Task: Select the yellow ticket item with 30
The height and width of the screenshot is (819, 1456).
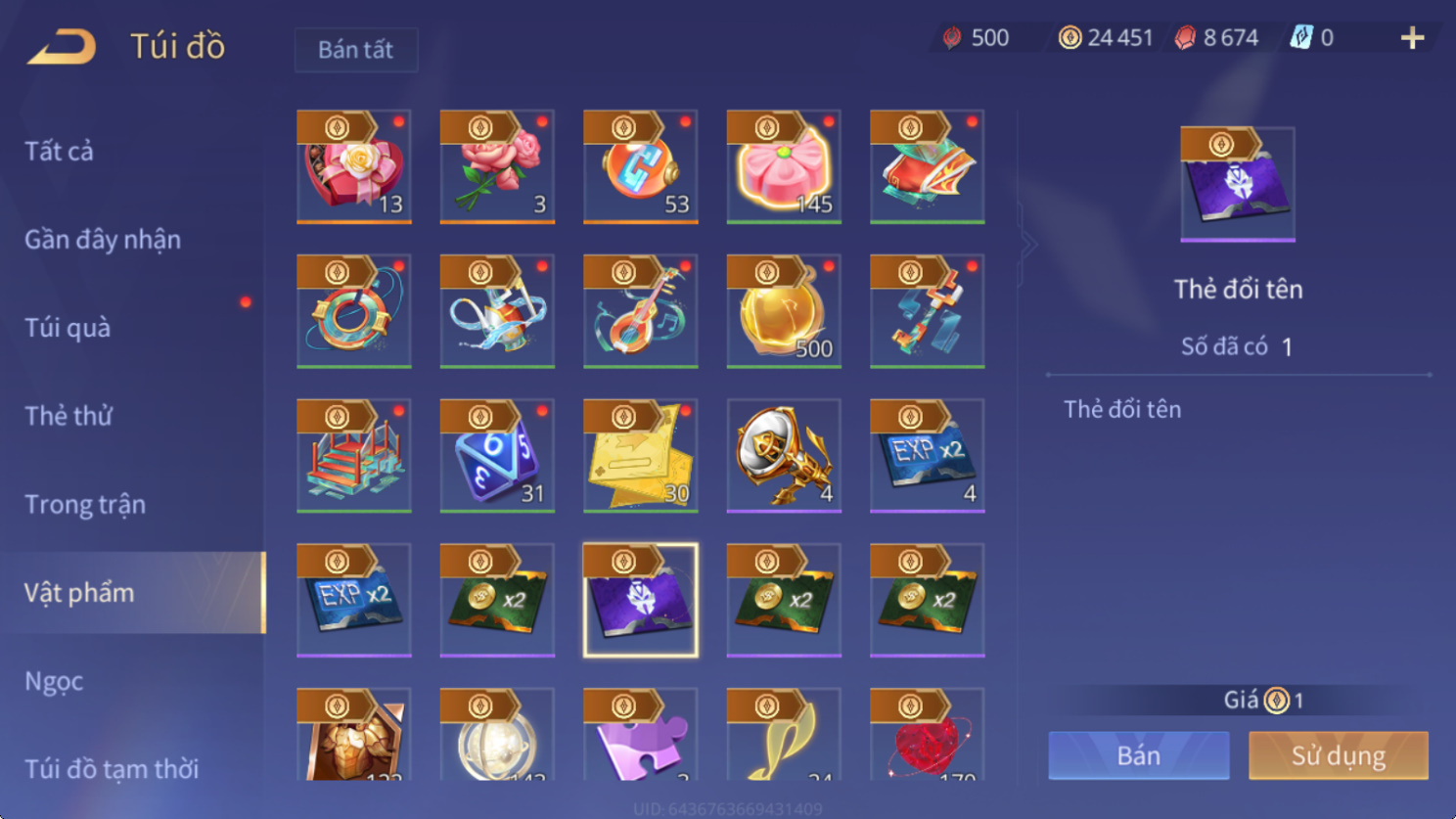Action: coord(641,455)
